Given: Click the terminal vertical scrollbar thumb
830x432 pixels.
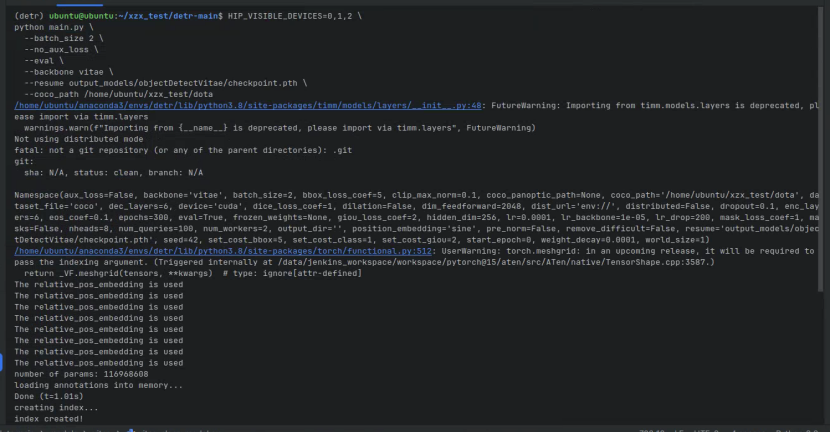Looking at the screenshot, I should point(820,149).
